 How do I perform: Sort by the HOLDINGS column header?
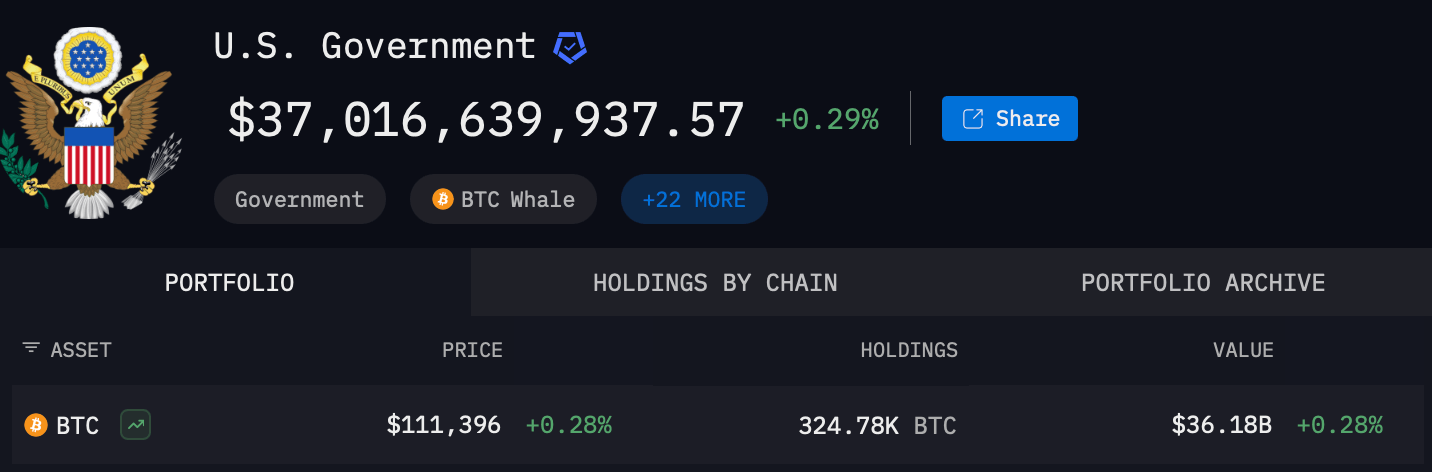point(909,350)
